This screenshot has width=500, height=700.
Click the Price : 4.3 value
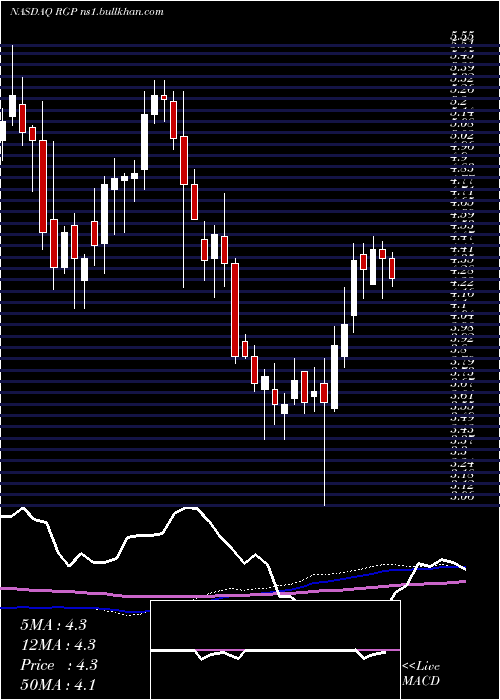pos(59,665)
